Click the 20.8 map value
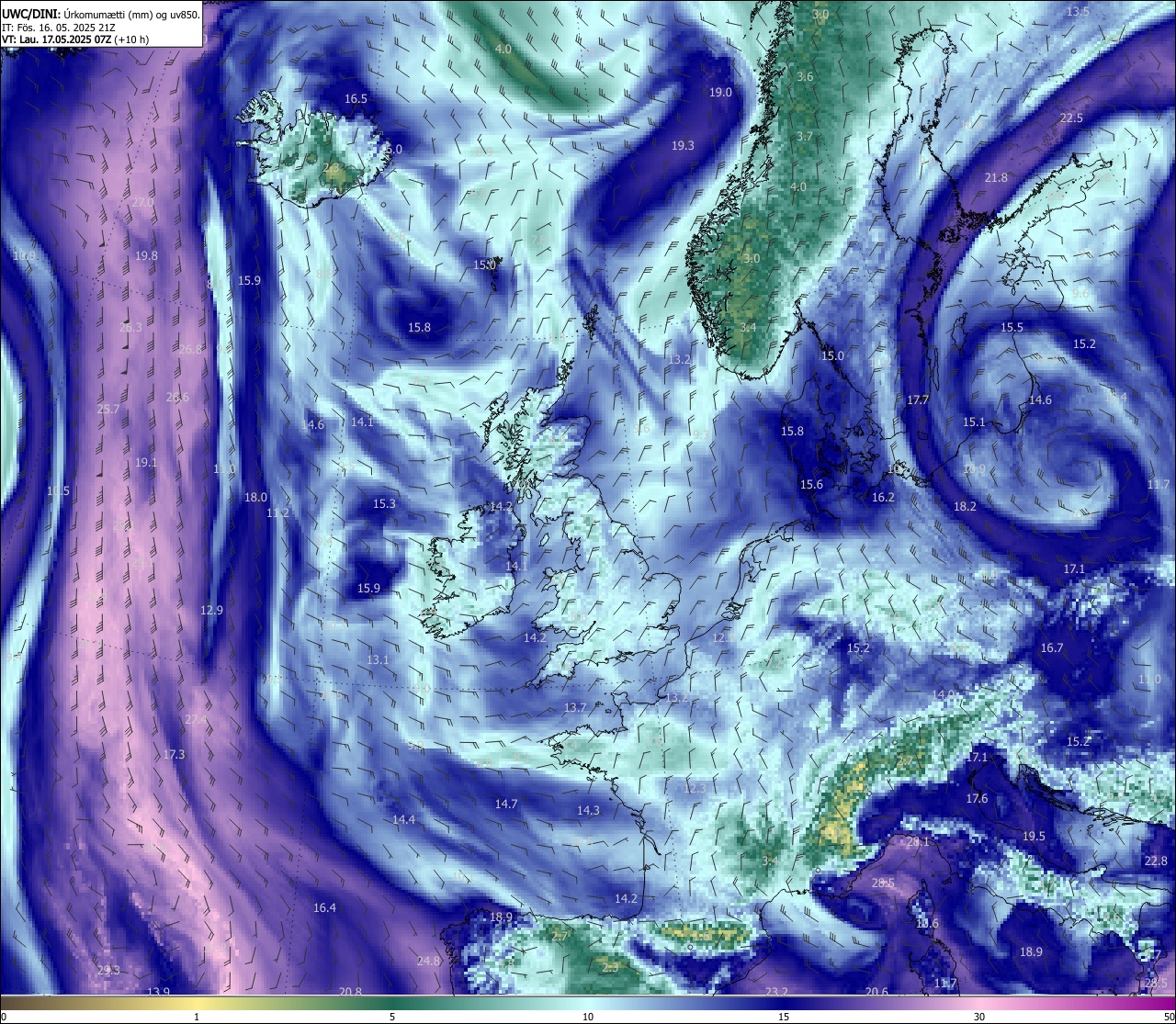Image resolution: width=1176 pixels, height=1024 pixels. point(350,992)
